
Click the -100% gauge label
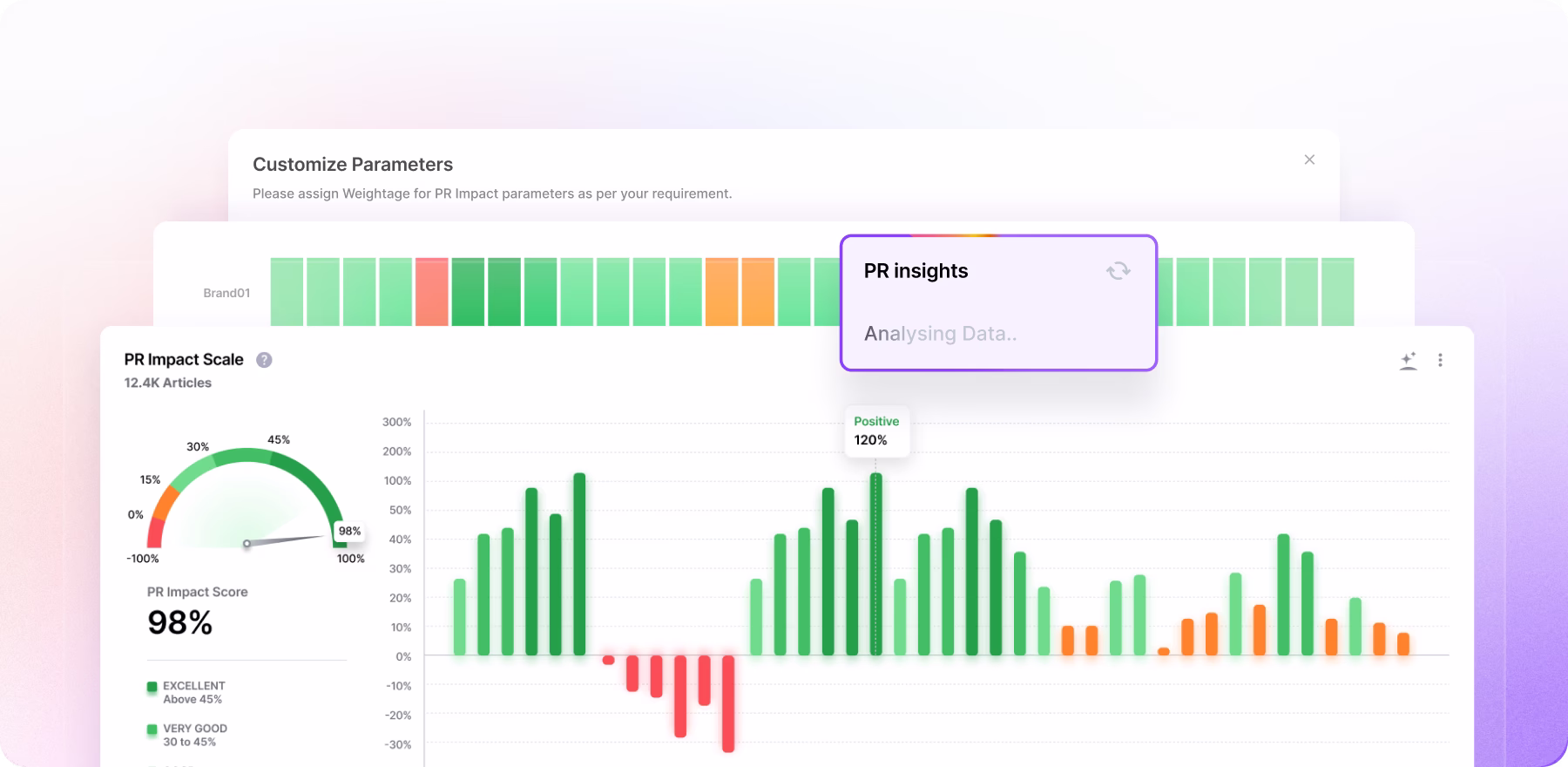click(143, 559)
